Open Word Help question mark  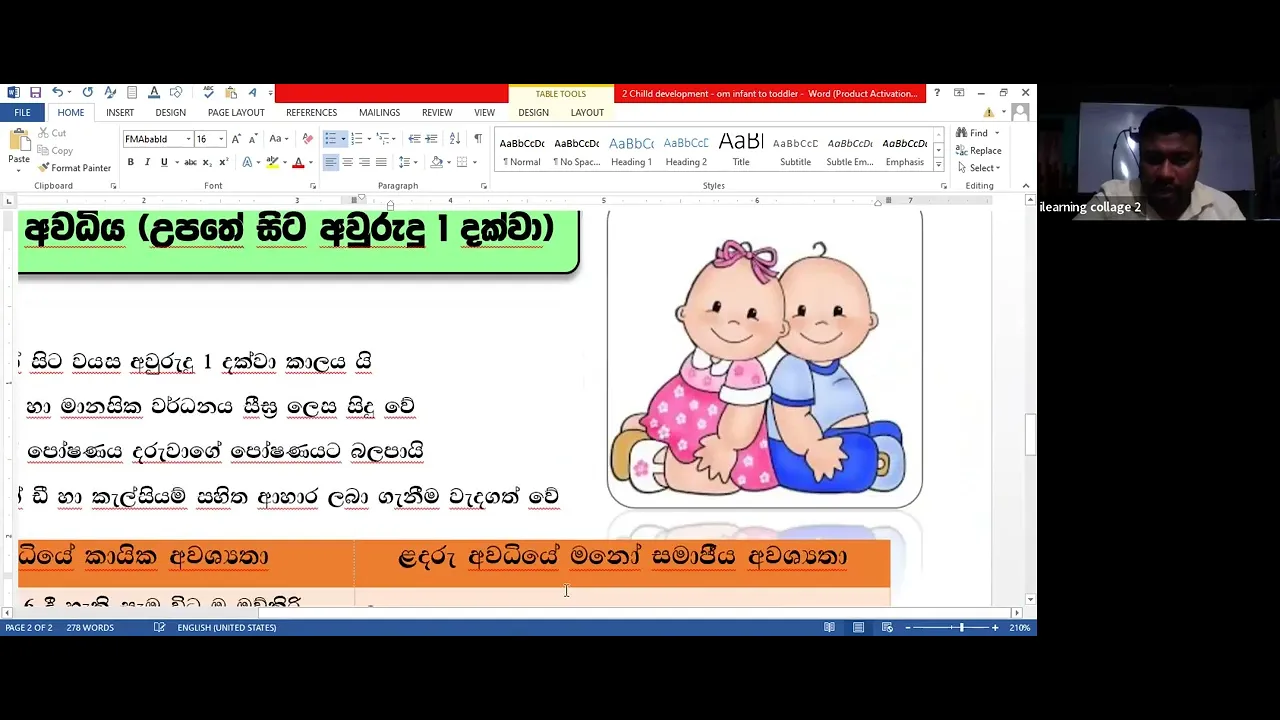[937, 93]
